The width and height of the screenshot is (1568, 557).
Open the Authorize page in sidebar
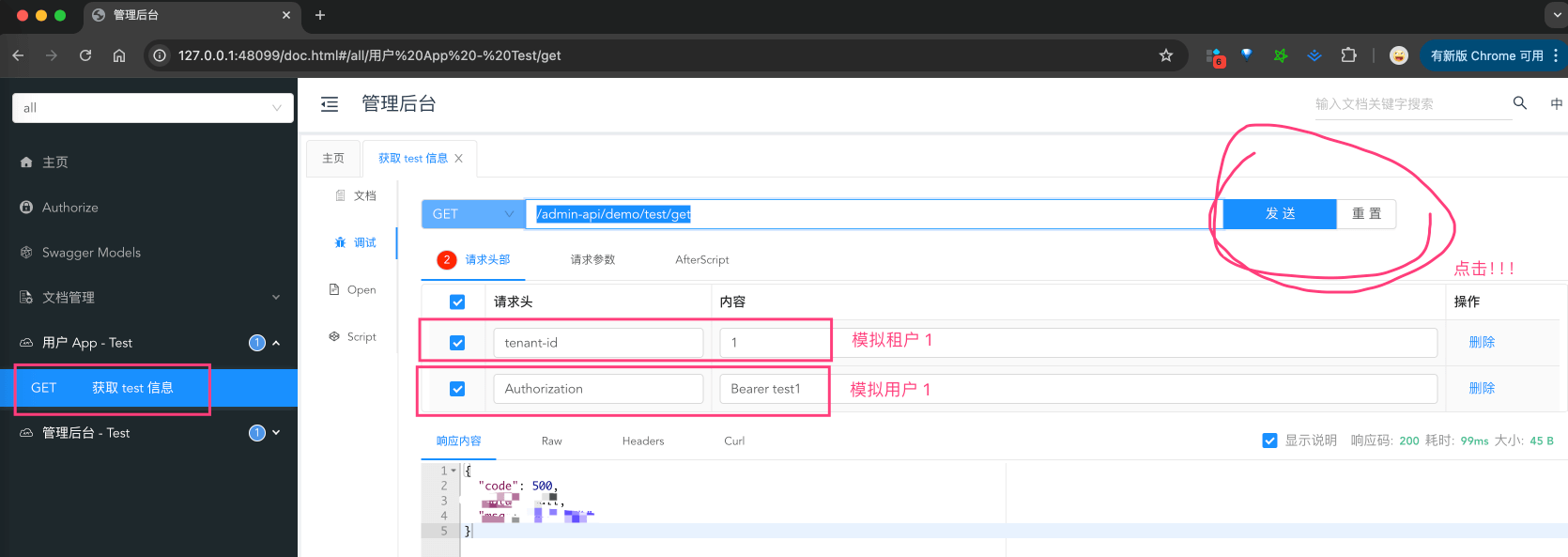click(x=69, y=208)
